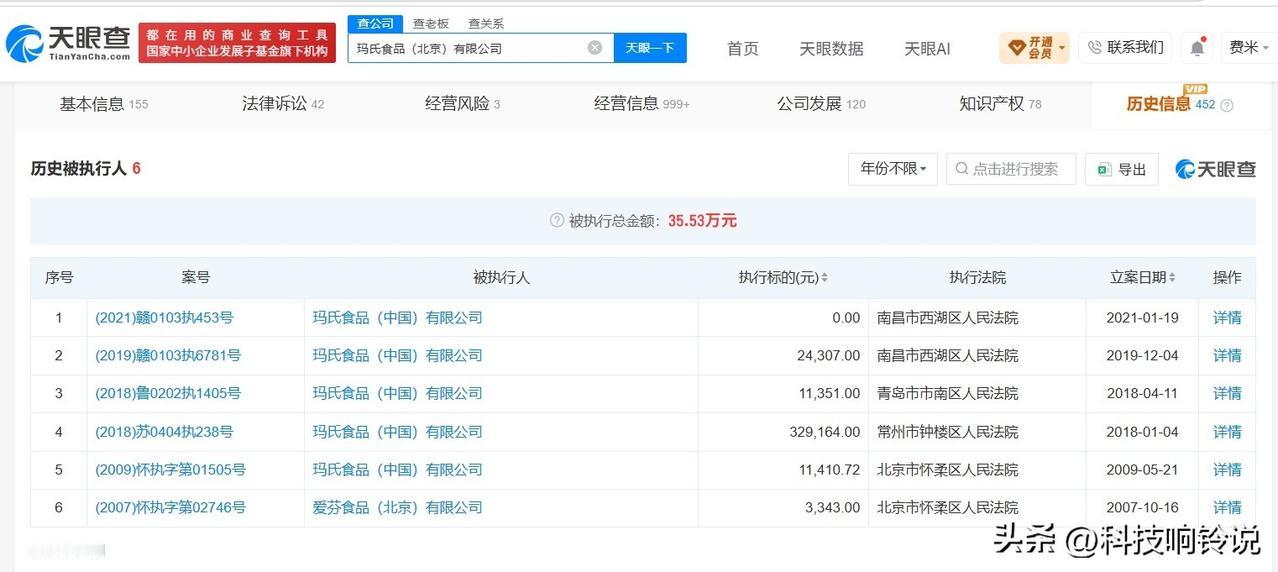Click 详情 for the 2009-05-21 case
Image resolution: width=1278 pixels, height=572 pixels.
1227,470
